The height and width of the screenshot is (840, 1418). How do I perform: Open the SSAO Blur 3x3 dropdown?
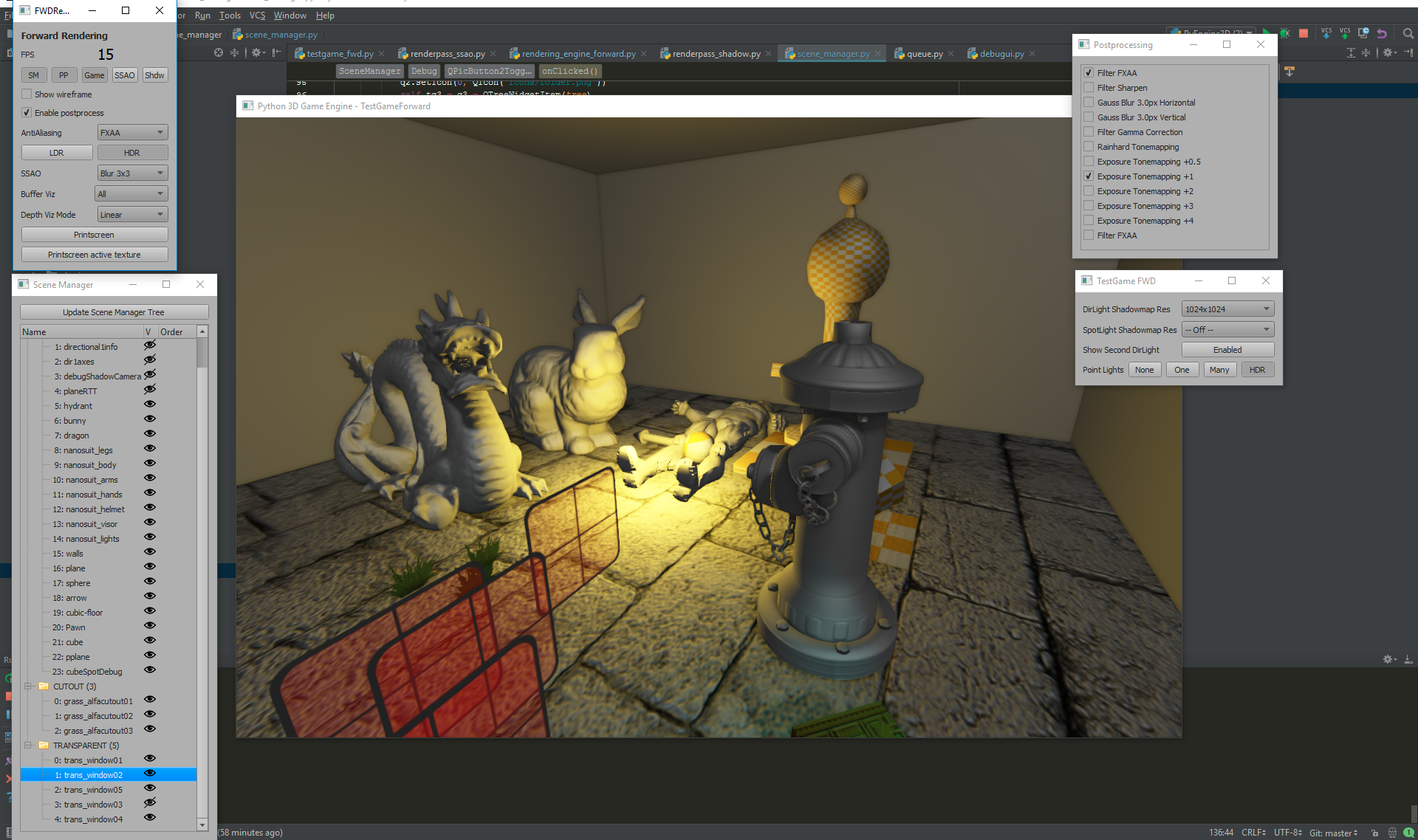tap(133, 173)
